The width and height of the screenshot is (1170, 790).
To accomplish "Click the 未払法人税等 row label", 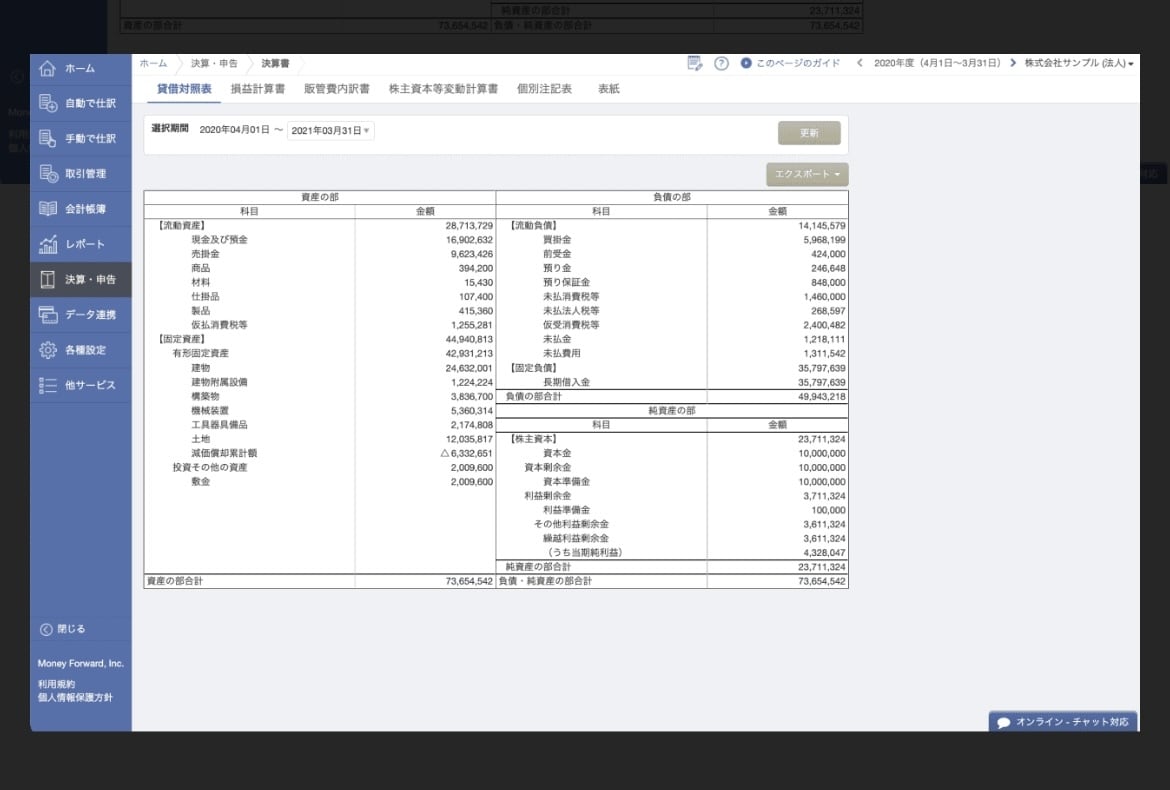I will pyautogui.click(x=571, y=311).
